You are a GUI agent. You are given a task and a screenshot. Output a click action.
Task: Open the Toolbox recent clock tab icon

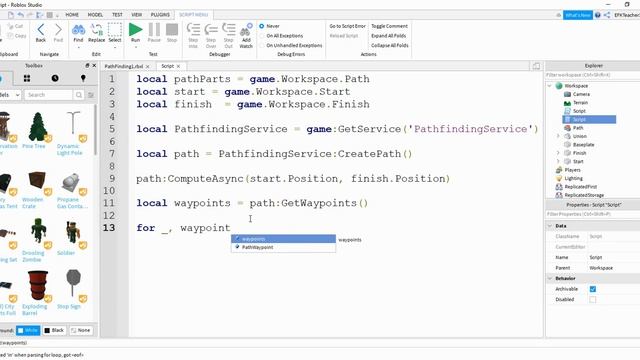click(55, 78)
